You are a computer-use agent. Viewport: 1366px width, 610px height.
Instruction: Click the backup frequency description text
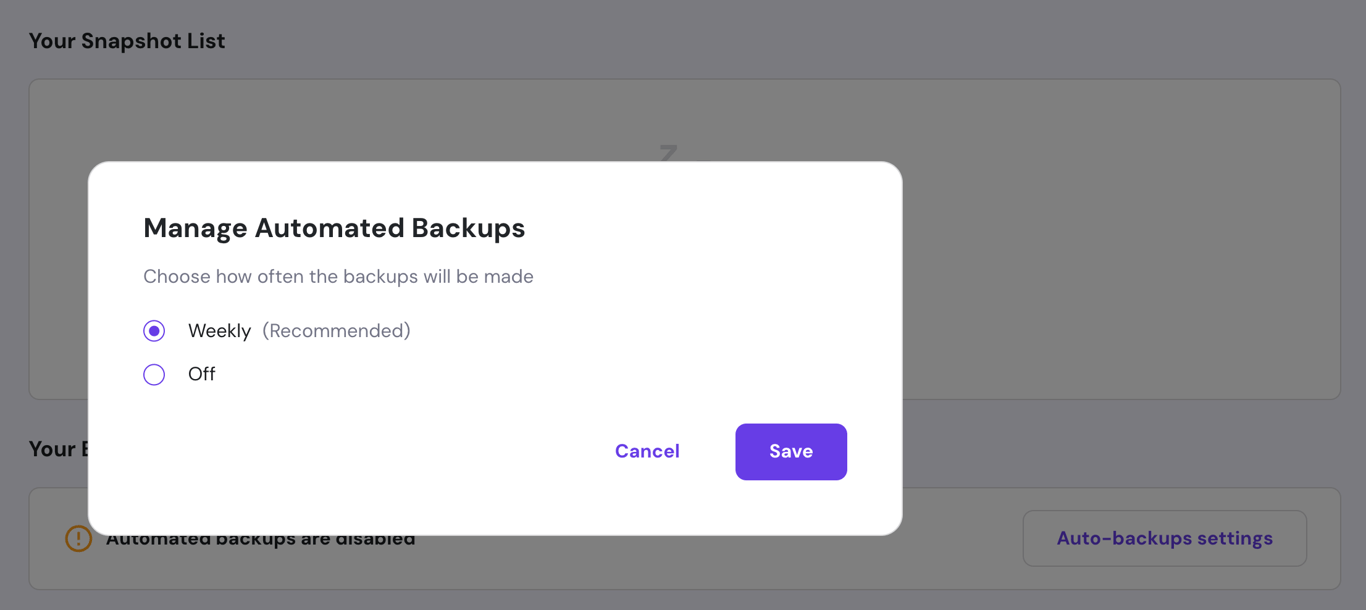click(339, 276)
